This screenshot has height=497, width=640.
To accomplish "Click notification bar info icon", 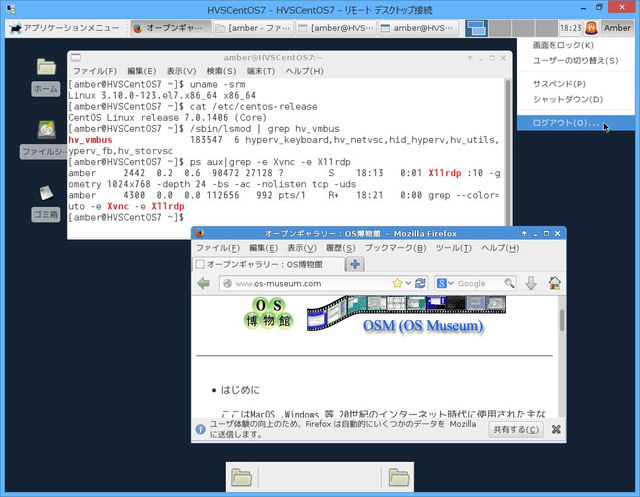I will point(200,429).
